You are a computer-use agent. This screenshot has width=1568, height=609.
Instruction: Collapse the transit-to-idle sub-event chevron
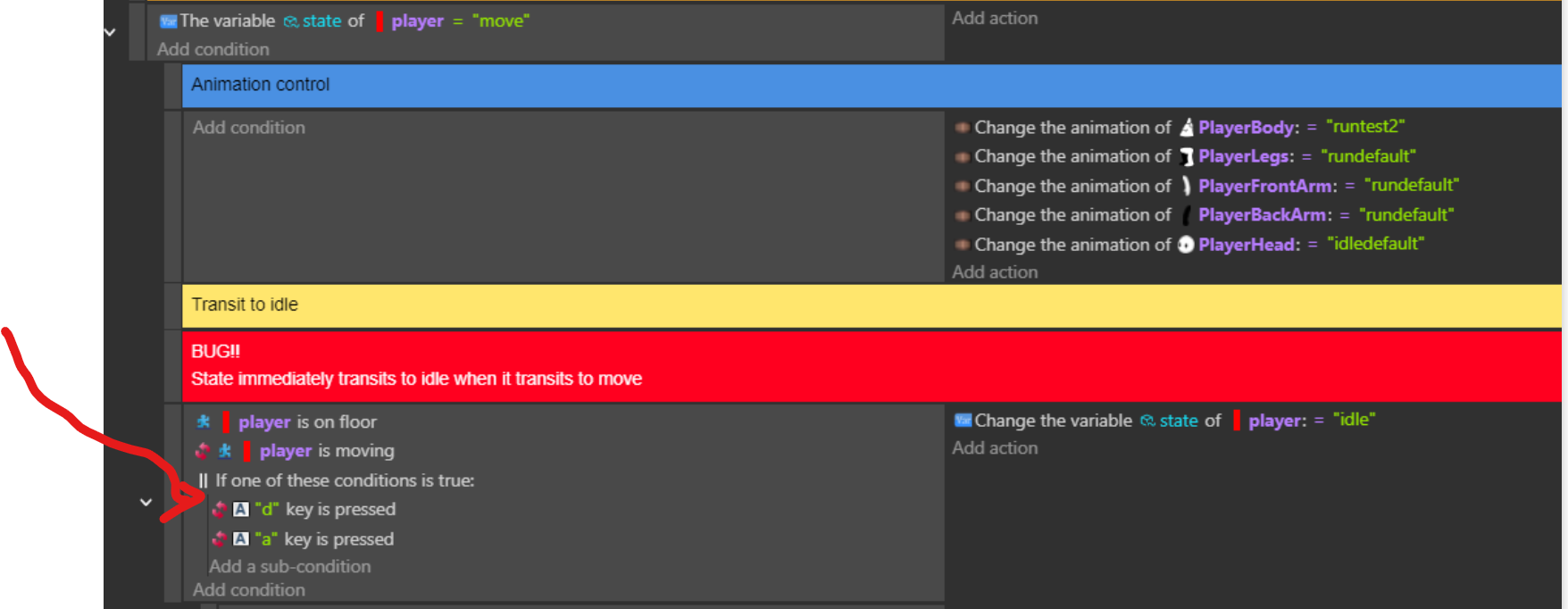(146, 502)
